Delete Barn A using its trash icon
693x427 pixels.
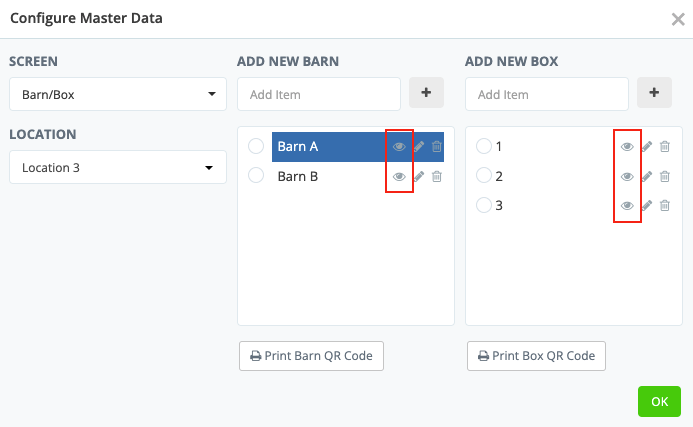pos(437,147)
